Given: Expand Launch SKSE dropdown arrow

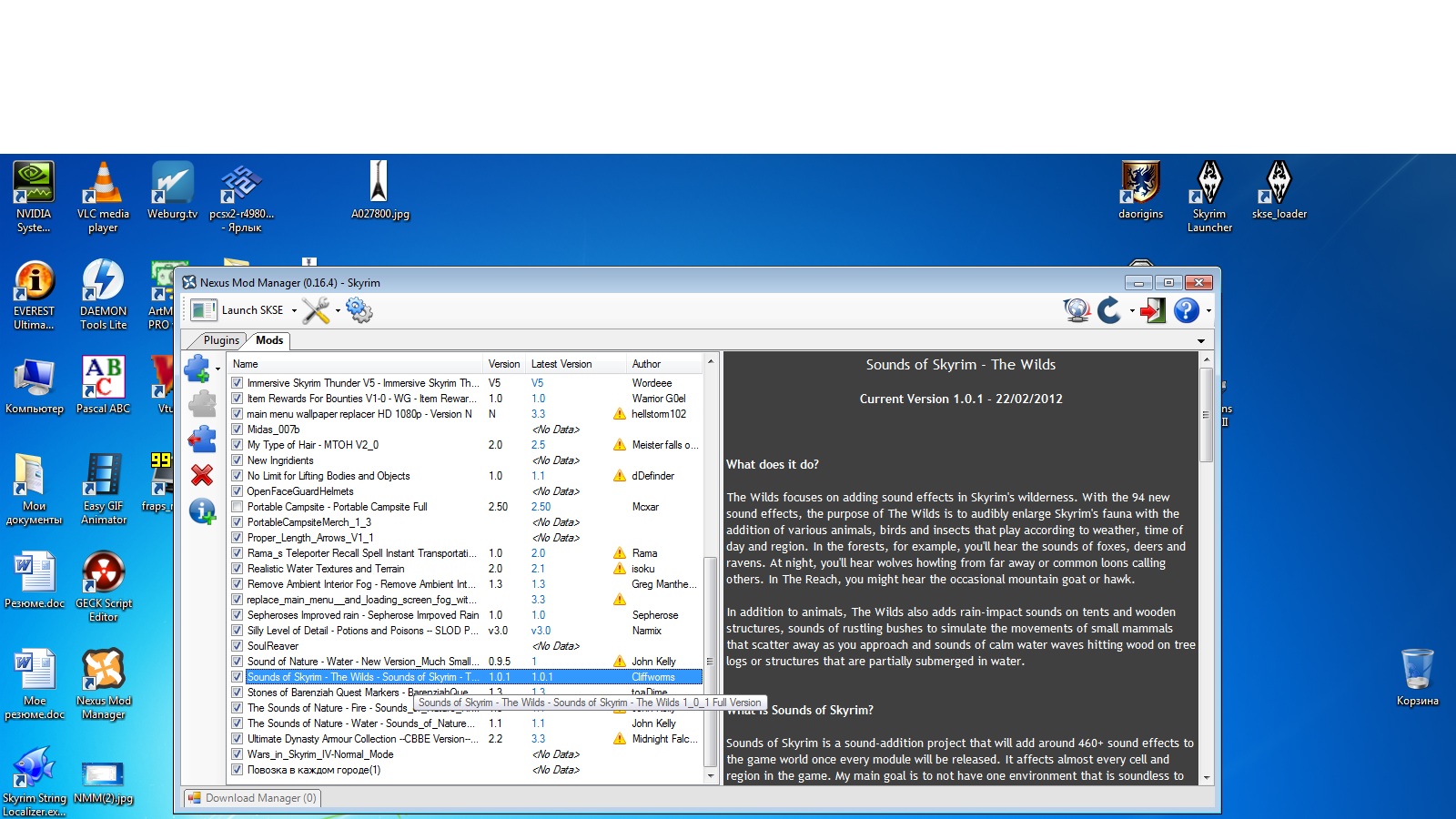Looking at the screenshot, I should click(x=294, y=311).
